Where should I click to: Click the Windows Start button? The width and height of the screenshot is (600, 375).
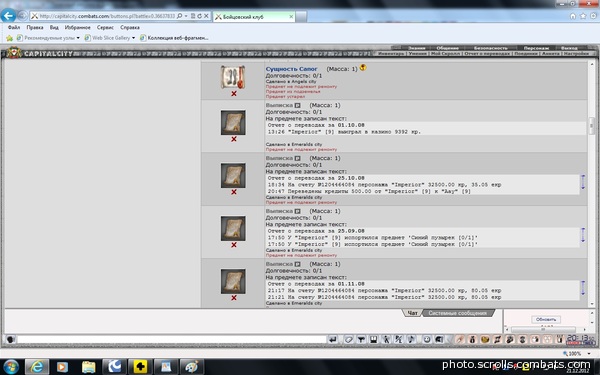[11, 367]
